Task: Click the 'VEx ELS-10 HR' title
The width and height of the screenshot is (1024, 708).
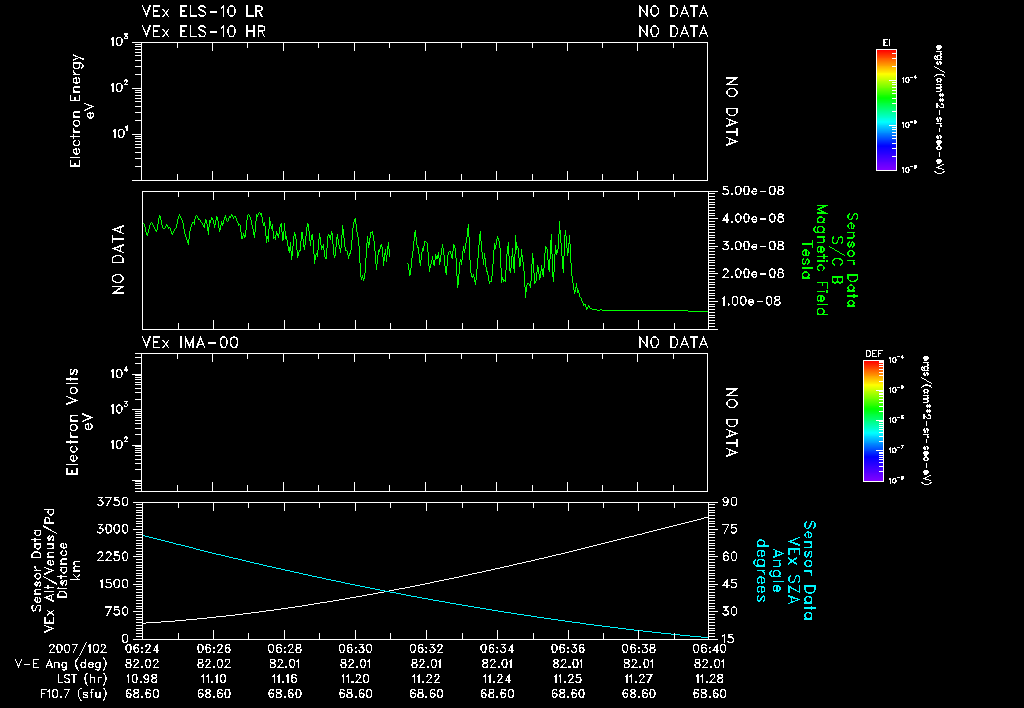Action: click(204, 31)
